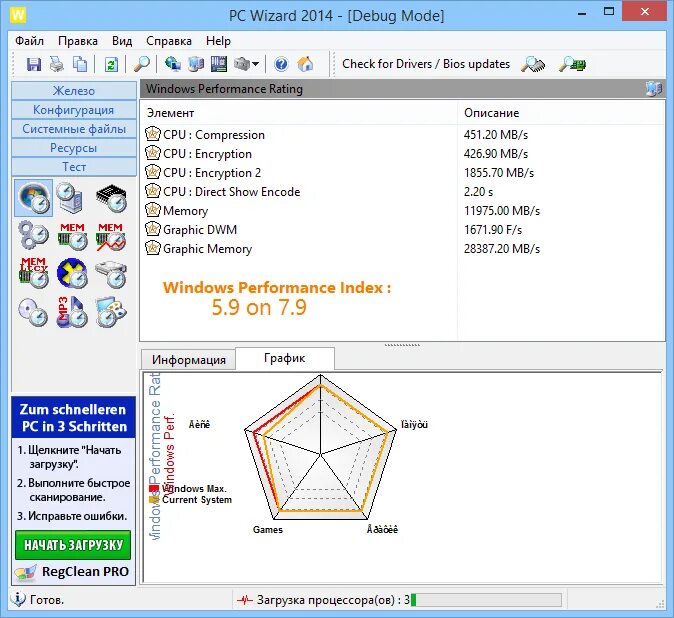
Task: Select the MEM memory benchmark icon
Action: tap(72, 236)
